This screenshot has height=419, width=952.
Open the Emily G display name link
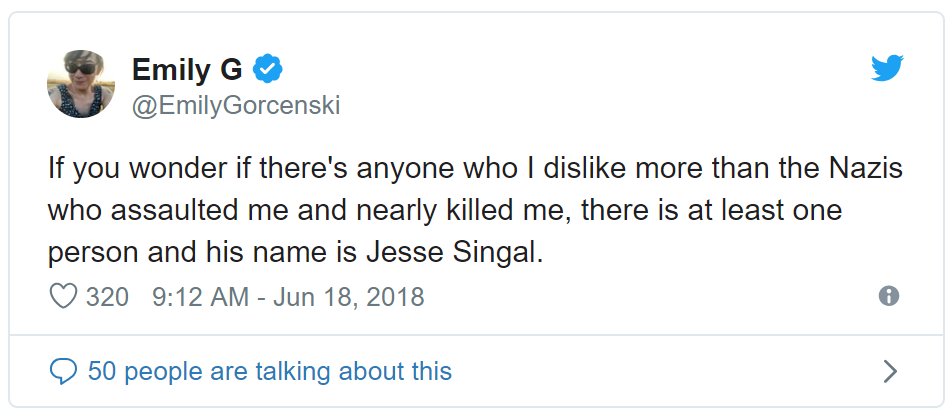coord(187,69)
